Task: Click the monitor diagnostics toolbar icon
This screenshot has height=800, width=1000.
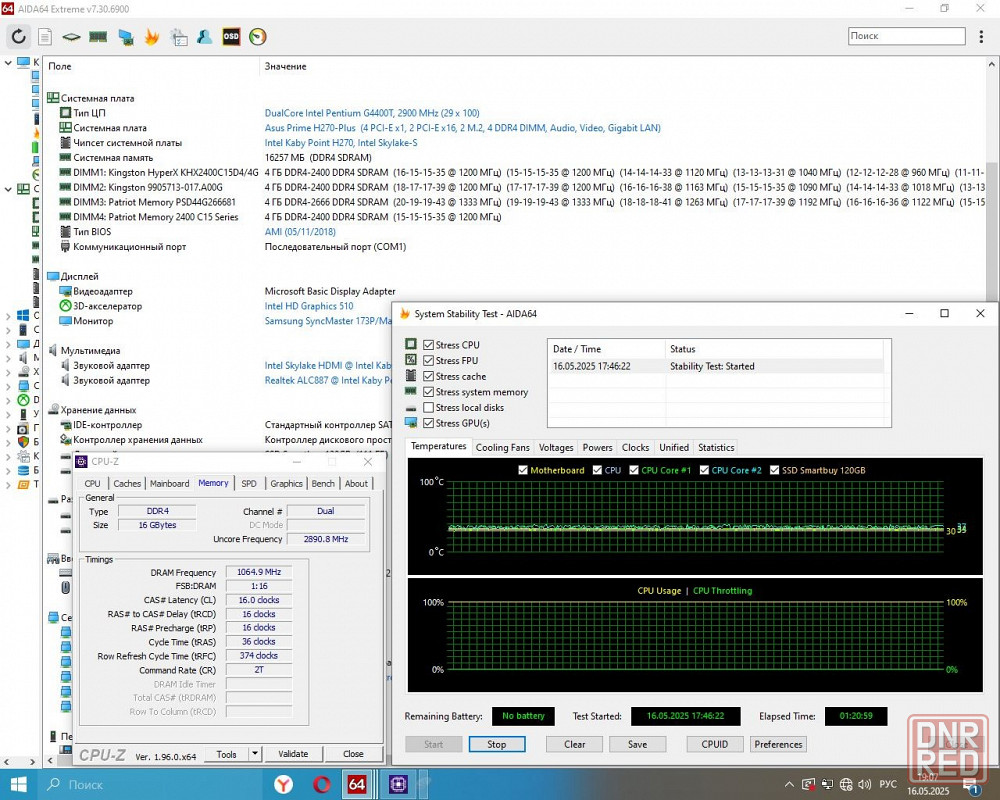Action: [x=126, y=37]
